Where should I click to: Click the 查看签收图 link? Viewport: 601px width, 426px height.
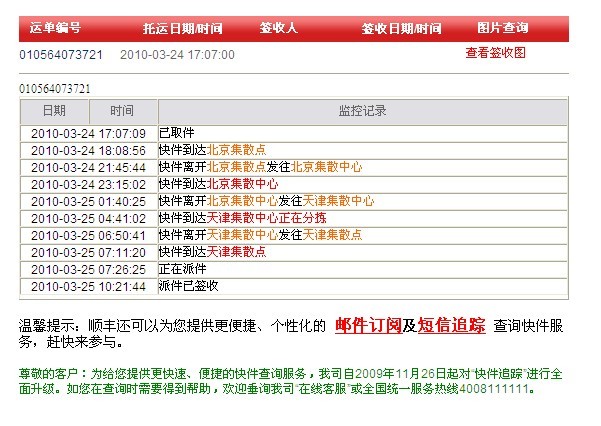(x=495, y=53)
